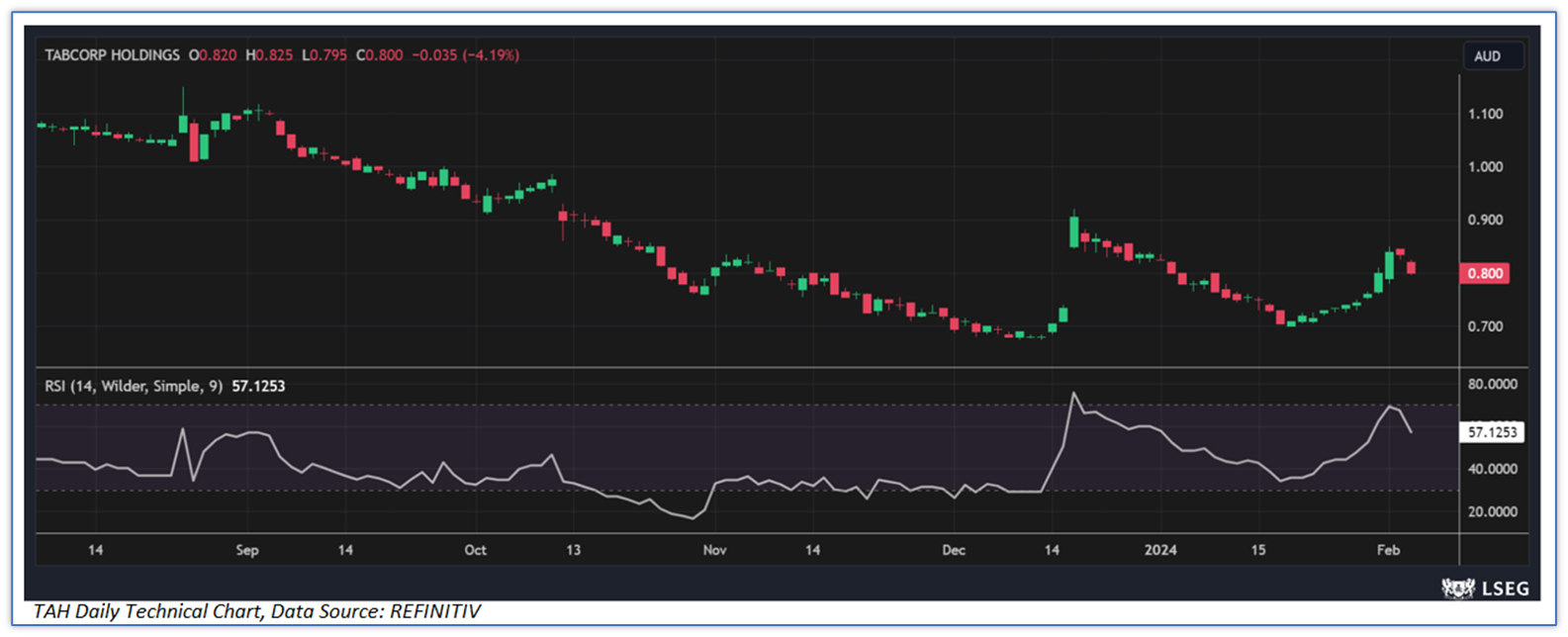The height and width of the screenshot is (637, 1568).
Task: Click the Feb date label on time axis
Action: [x=1388, y=550]
